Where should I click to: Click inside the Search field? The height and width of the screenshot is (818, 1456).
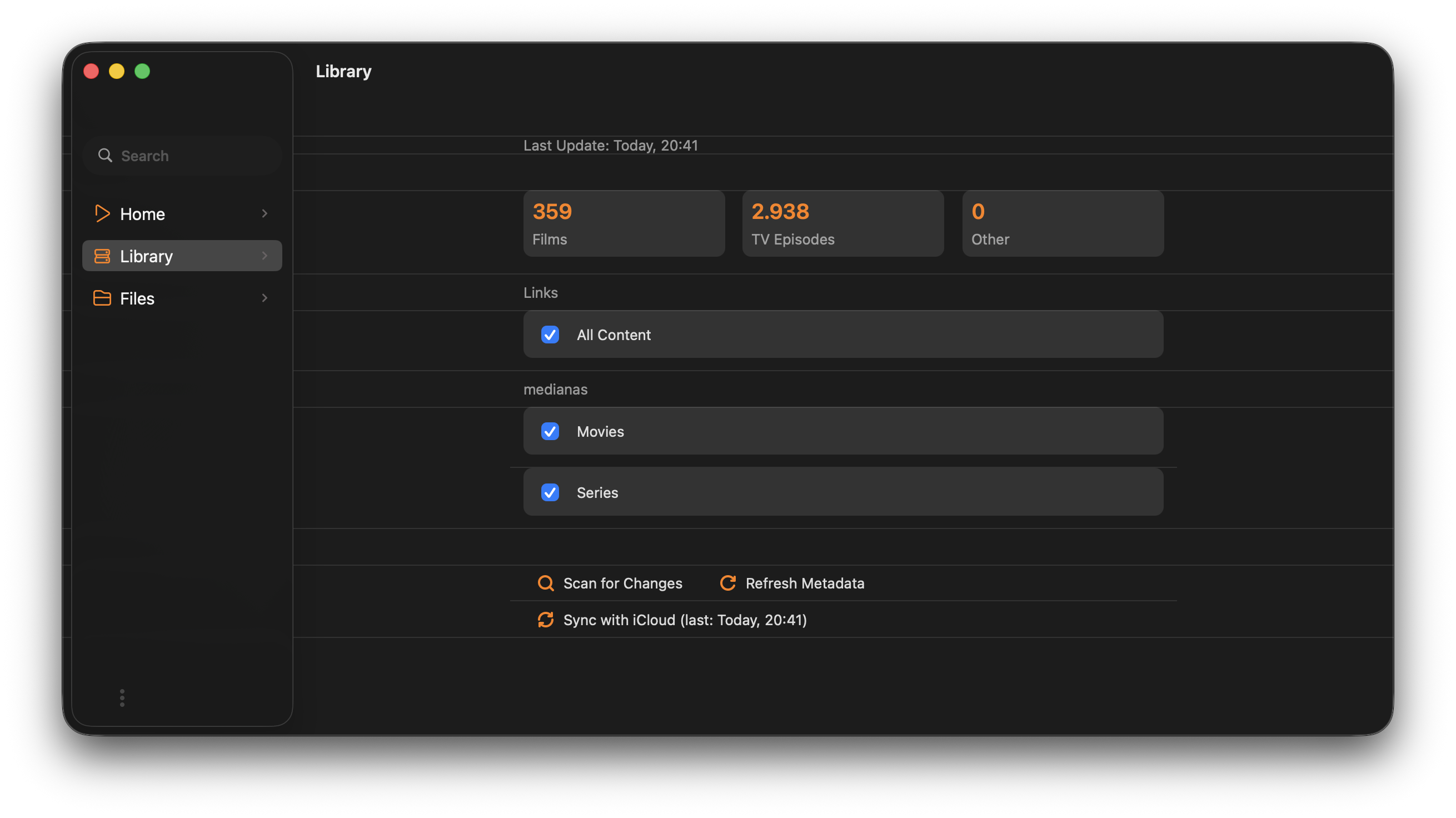click(x=192, y=156)
